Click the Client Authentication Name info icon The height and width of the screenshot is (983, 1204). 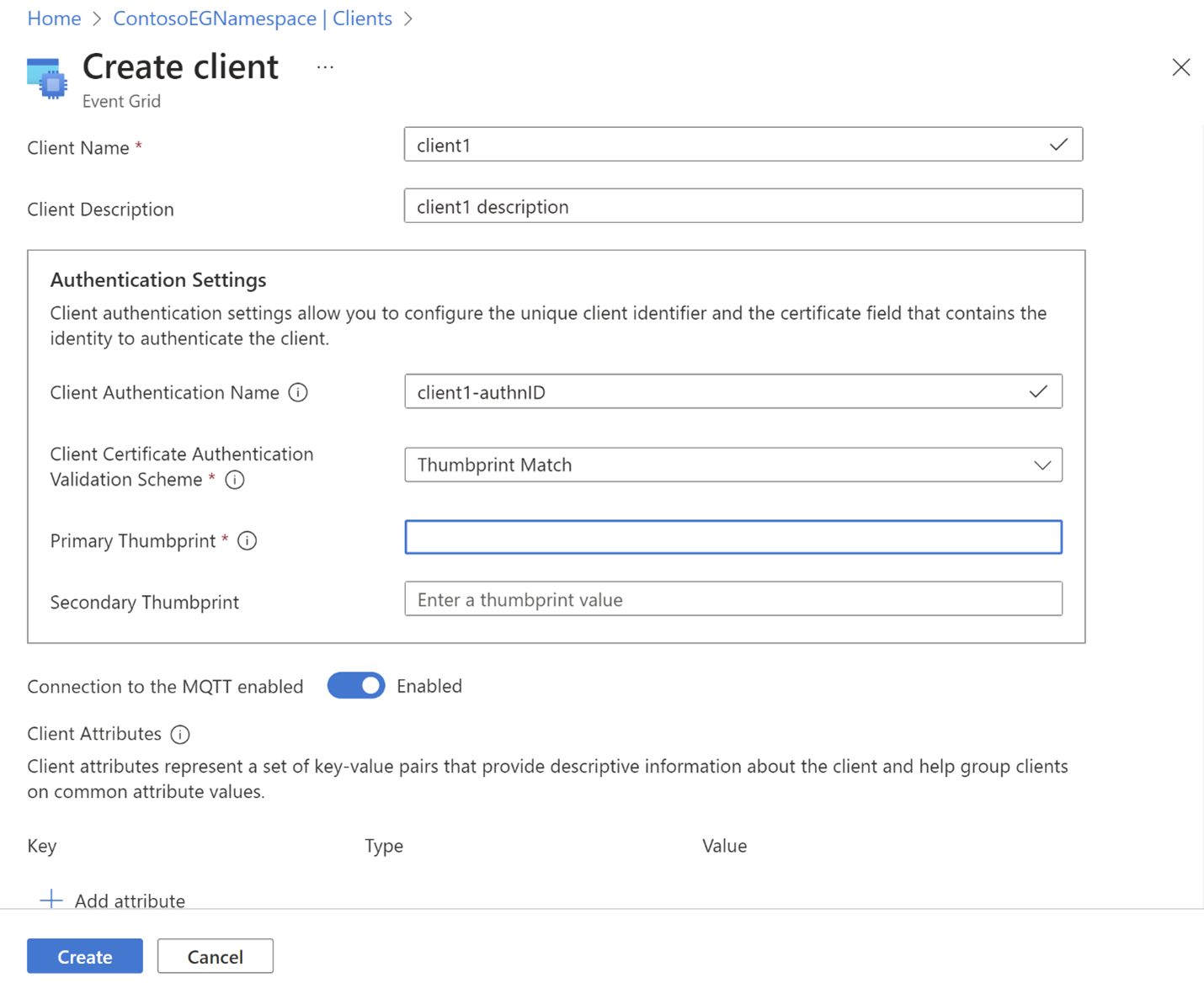298,392
